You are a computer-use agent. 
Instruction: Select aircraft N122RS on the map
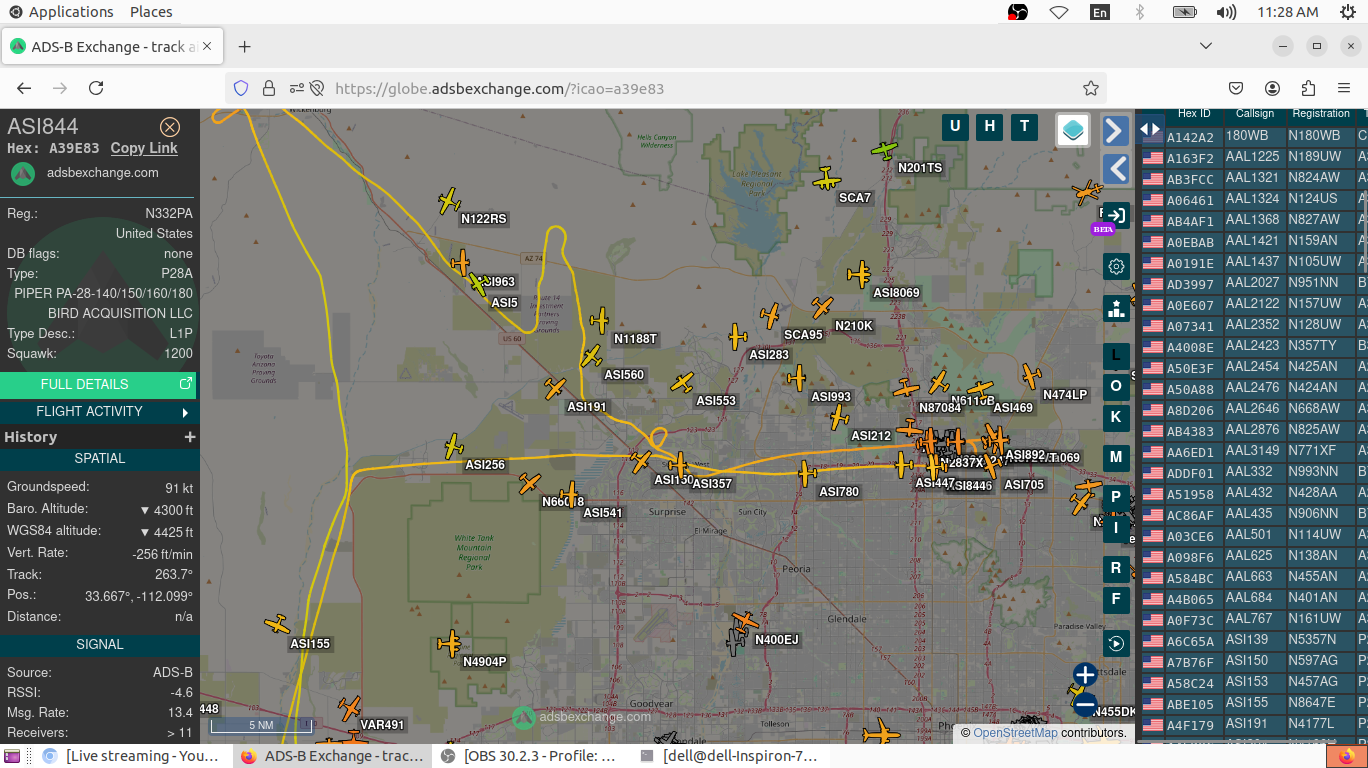point(449,200)
